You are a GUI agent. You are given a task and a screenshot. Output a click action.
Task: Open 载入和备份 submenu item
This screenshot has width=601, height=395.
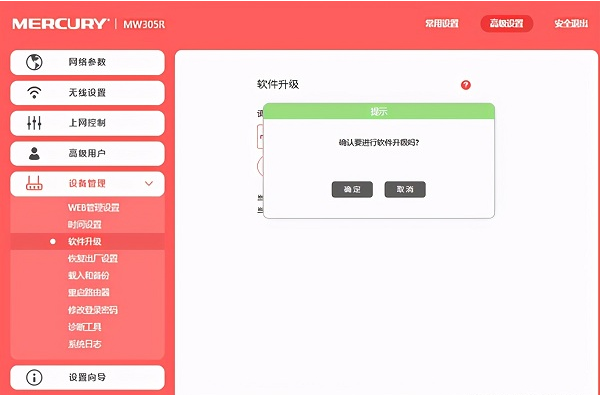pyautogui.click(x=89, y=275)
